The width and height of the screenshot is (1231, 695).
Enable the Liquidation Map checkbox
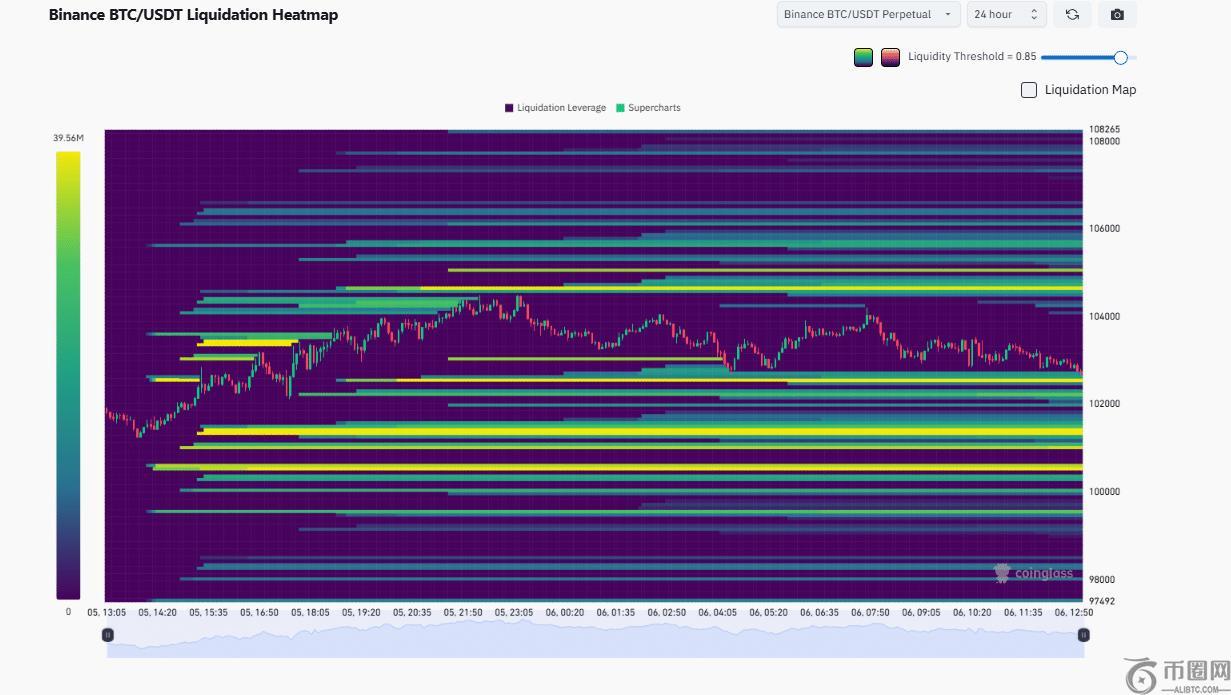click(1028, 90)
